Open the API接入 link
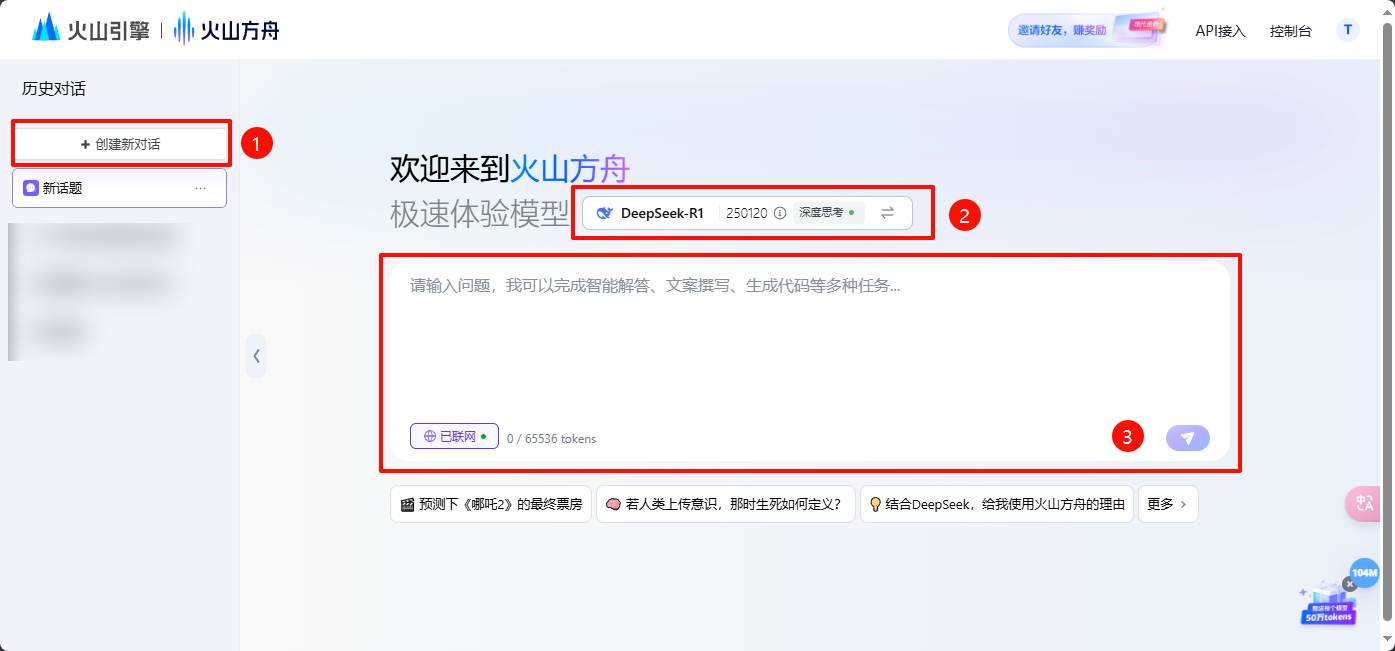The height and width of the screenshot is (651, 1395). [x=1220, y=31]
